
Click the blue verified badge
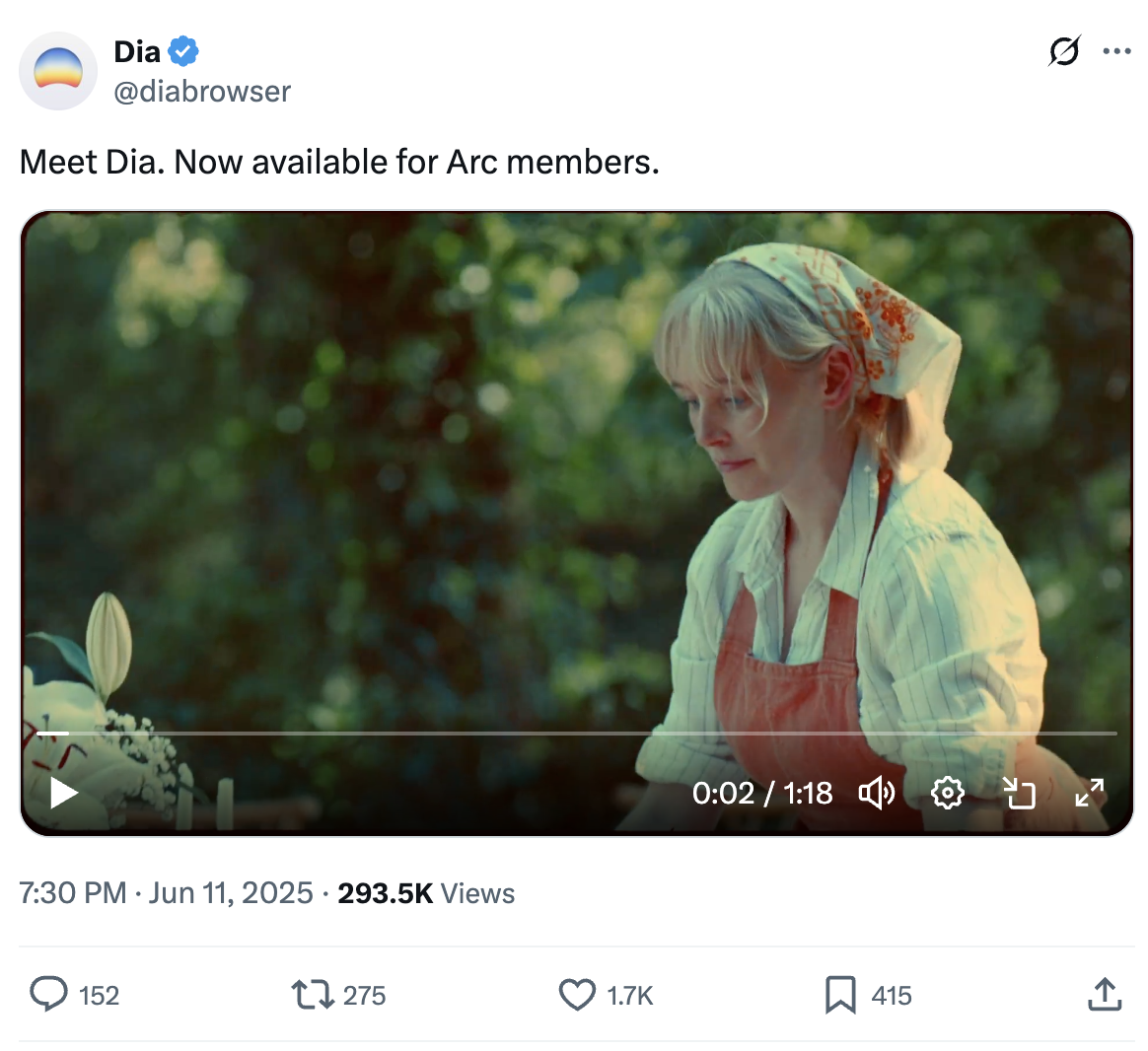pos(183,50)
